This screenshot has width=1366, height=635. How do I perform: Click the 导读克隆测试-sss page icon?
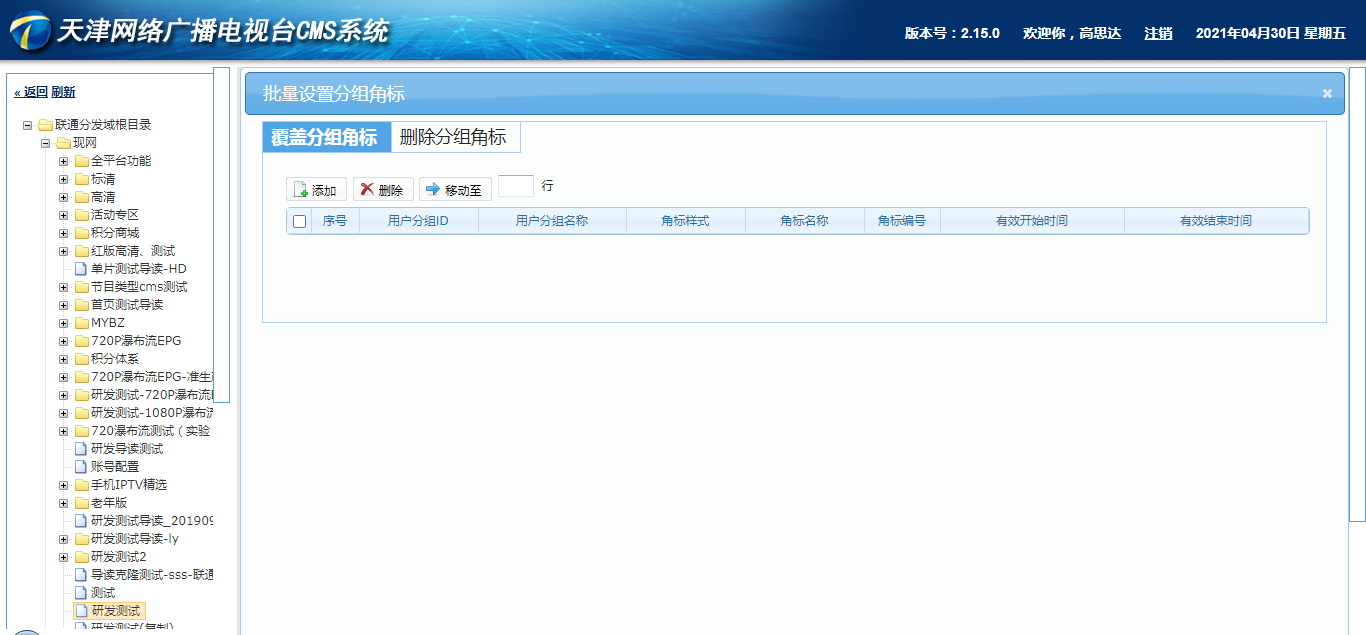[81, 575]
